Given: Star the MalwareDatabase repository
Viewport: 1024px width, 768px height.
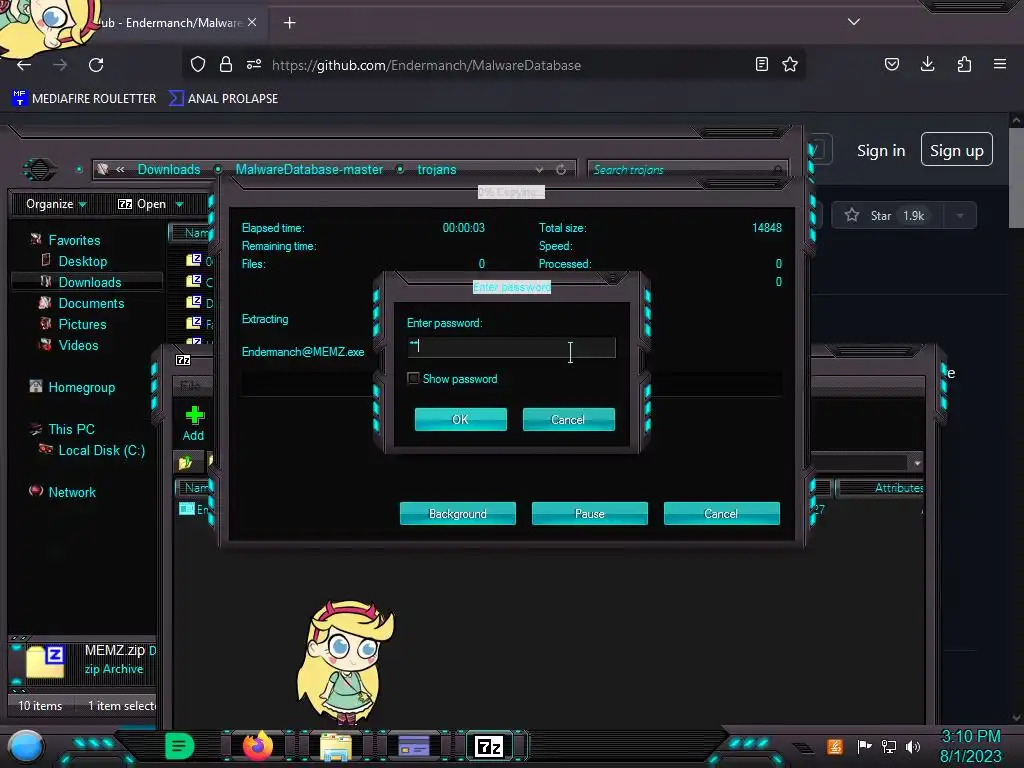Looking at the screenshot, I should click(886, 216).
